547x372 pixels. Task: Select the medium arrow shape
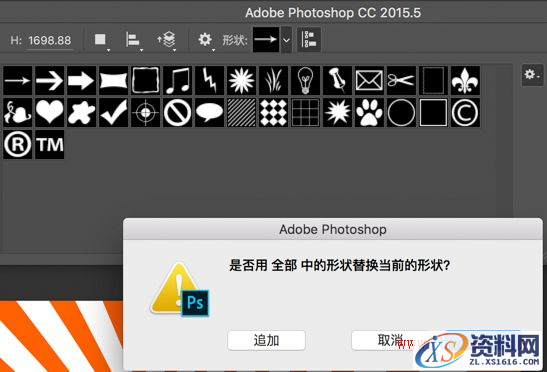point(50,81)
